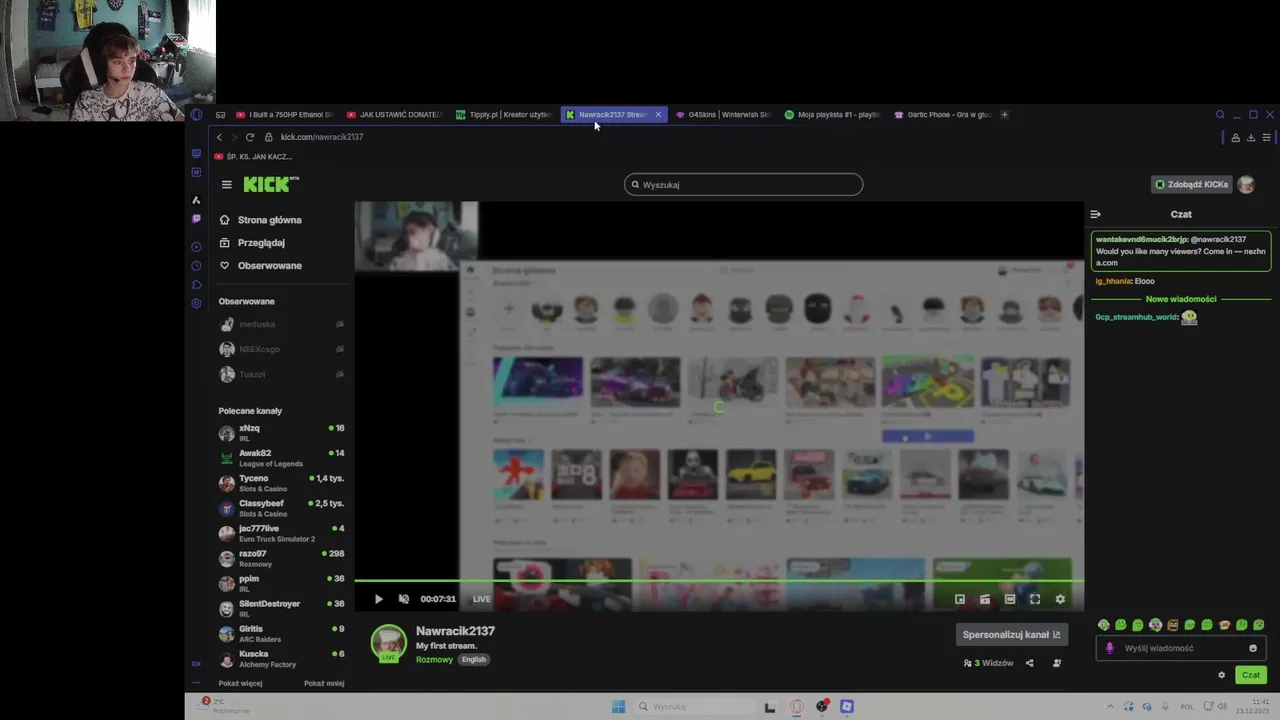The image size is (1280, 720).
Task: Open Opera sidebar history clock
Action: 196,266
